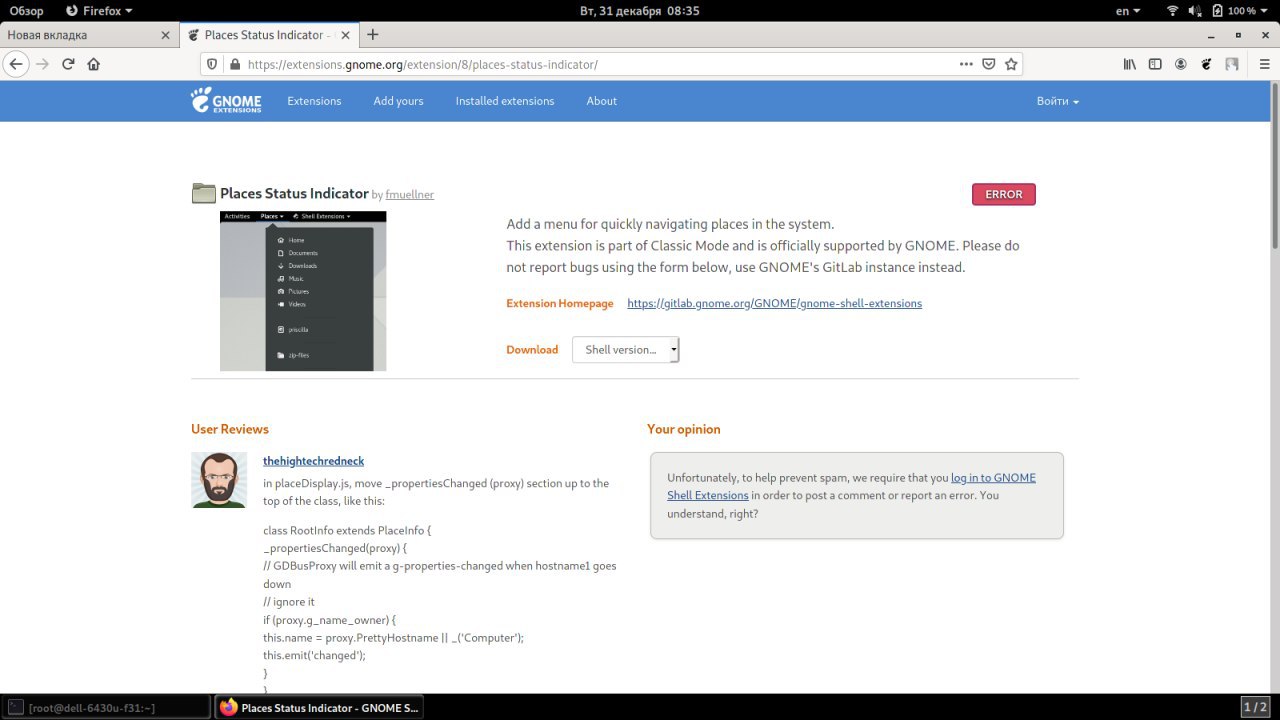
Task: Open Firefox account icon
Action: 1181,64
